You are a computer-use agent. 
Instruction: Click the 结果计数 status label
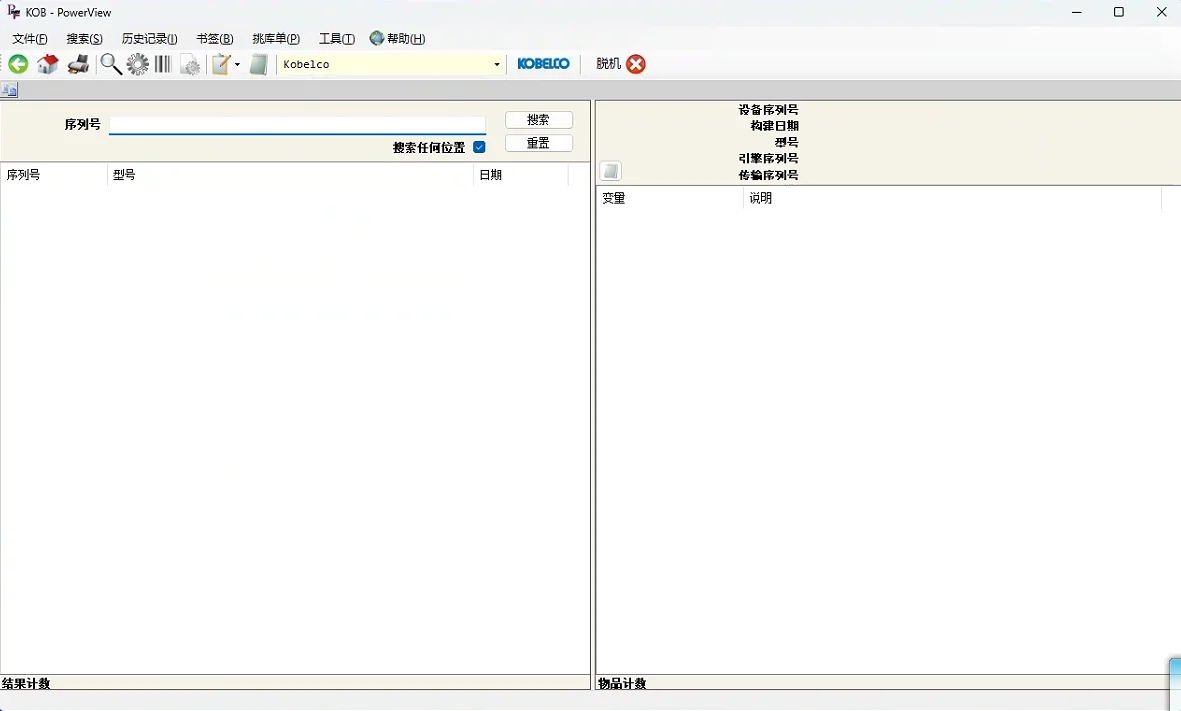(26, 683)
